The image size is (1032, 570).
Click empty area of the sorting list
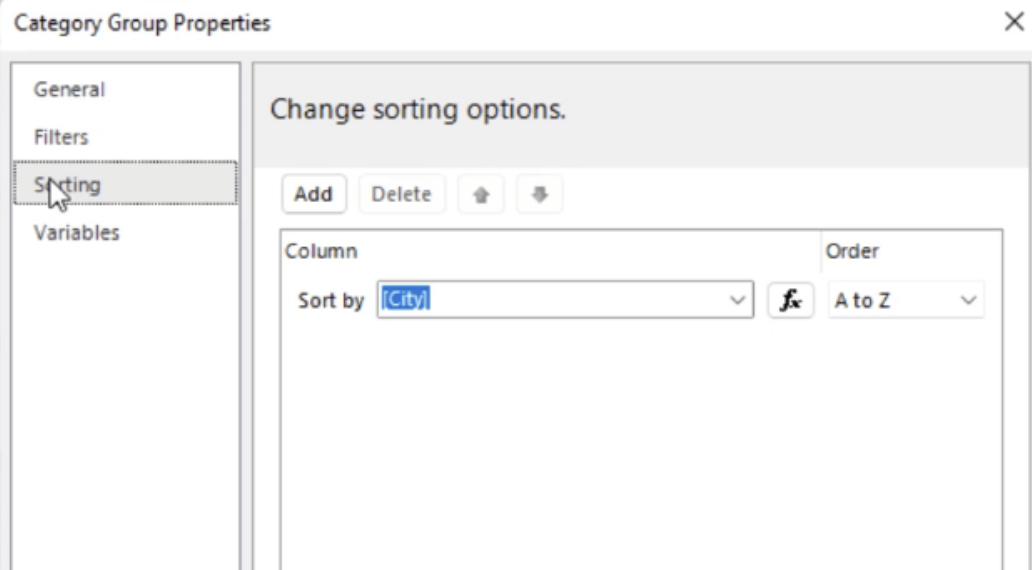642,448
